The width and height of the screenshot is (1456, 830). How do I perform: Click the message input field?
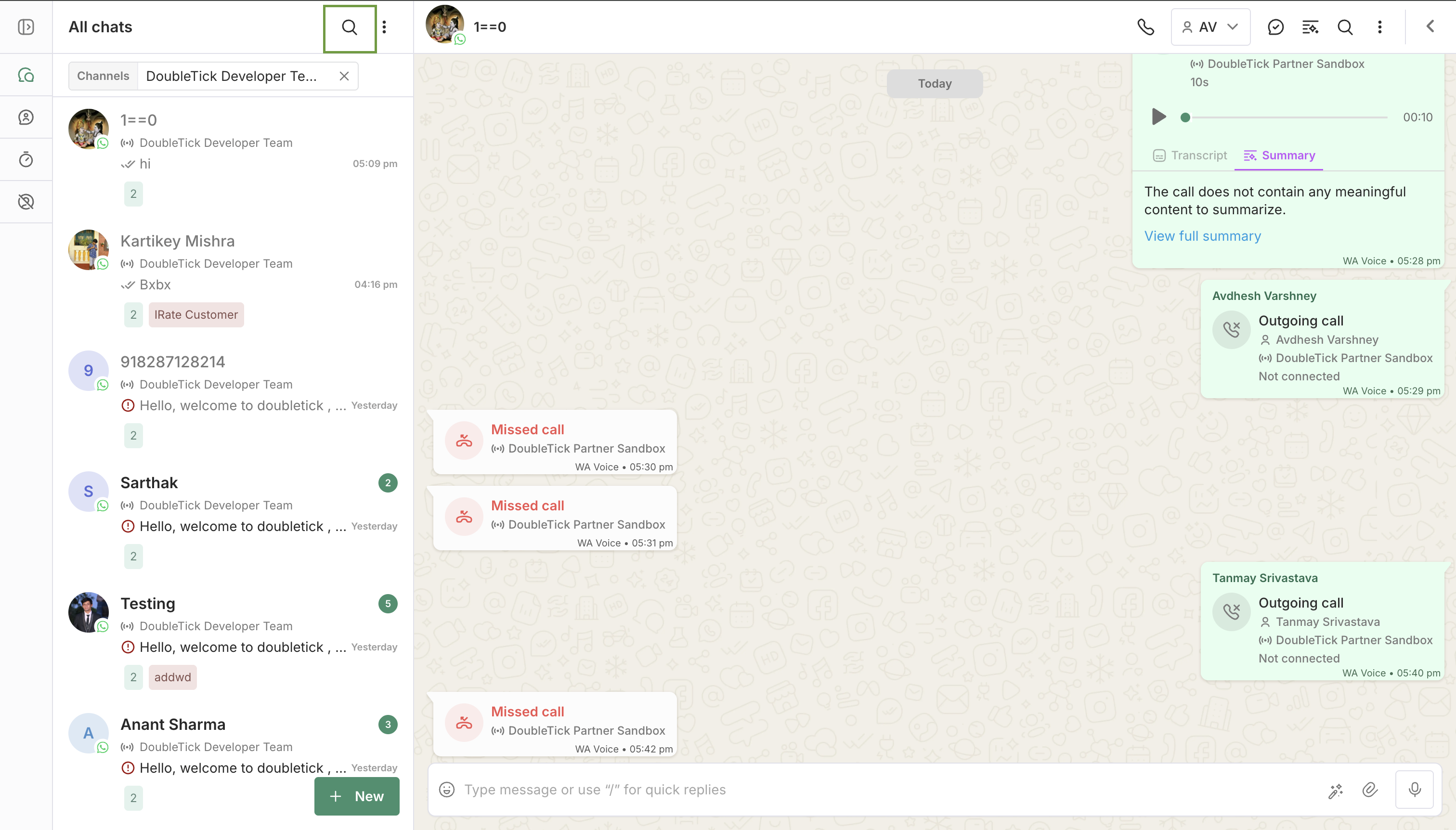pyautogui.click(x=889, y=790)
